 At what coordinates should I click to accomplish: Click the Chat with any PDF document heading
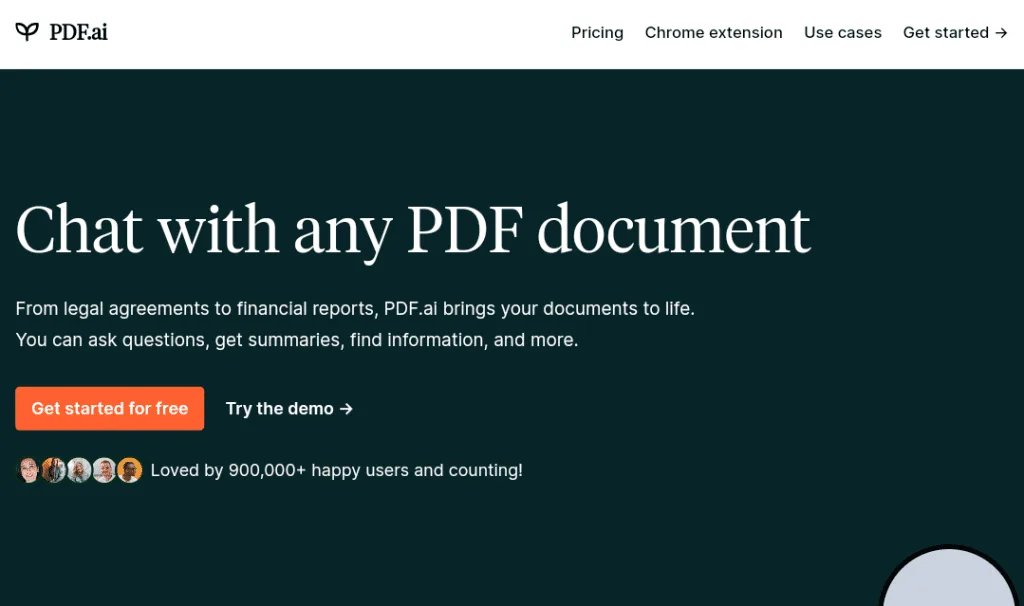click(412, 230)
